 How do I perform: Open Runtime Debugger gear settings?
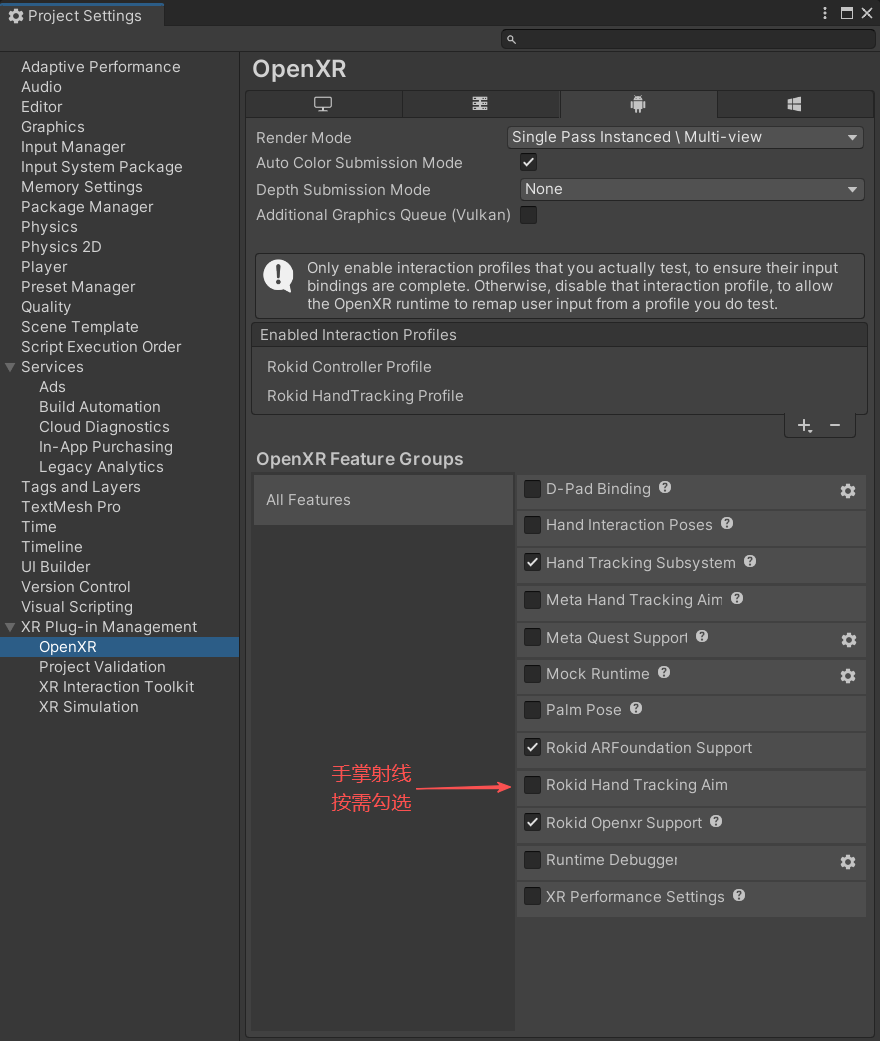[x=848, y=862]
